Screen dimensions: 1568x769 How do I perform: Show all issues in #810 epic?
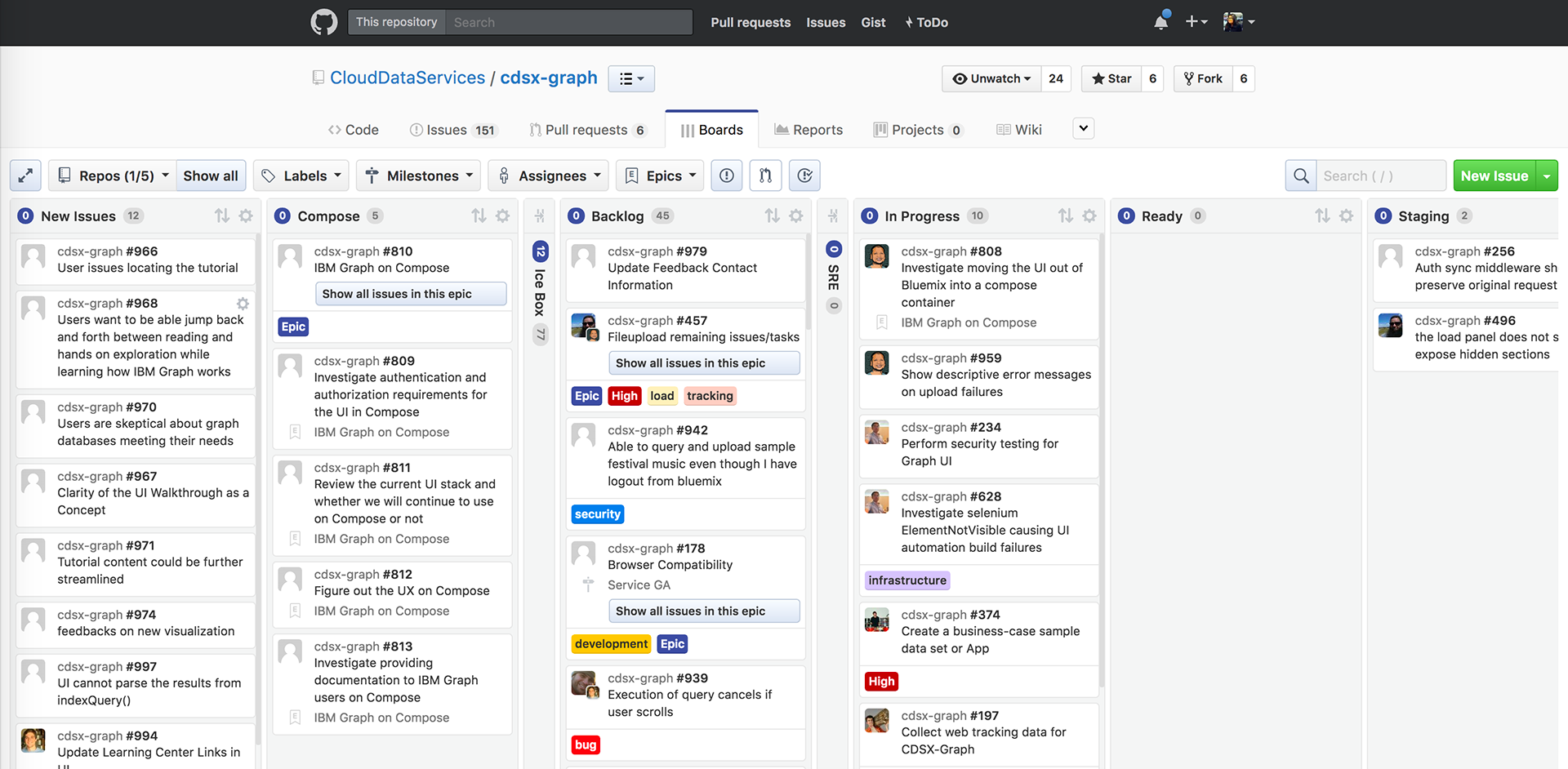[411, 294]
